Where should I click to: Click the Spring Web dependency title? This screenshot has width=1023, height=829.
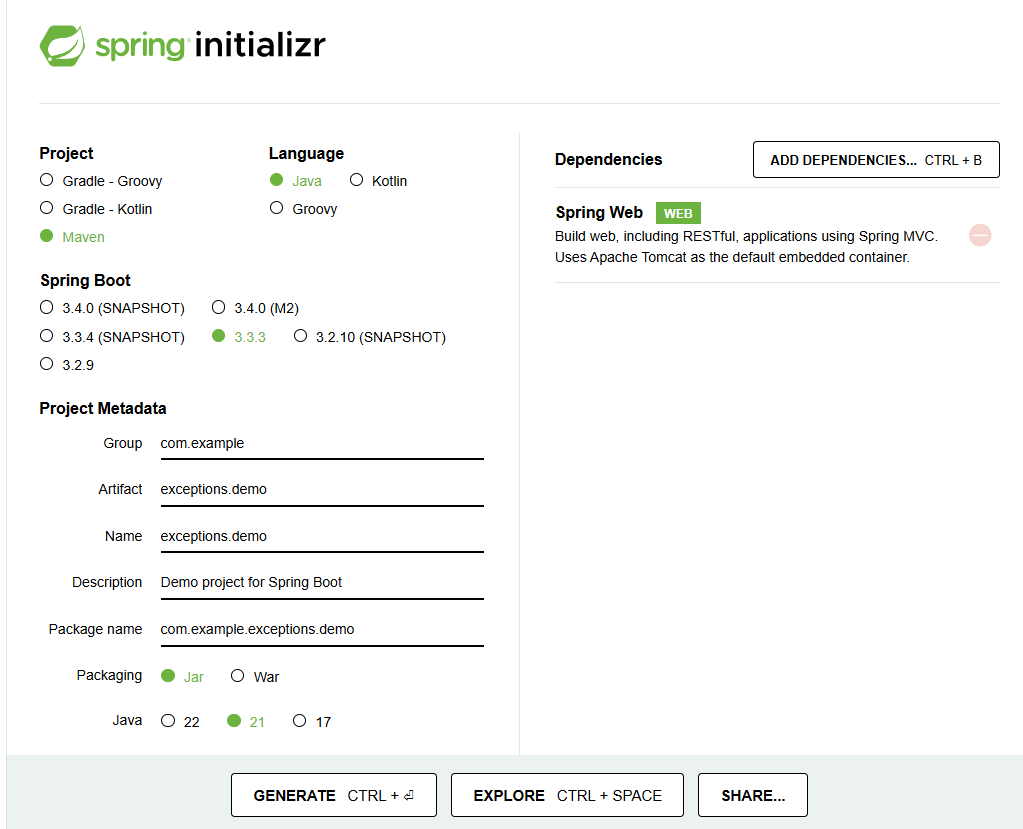point(599,213)
